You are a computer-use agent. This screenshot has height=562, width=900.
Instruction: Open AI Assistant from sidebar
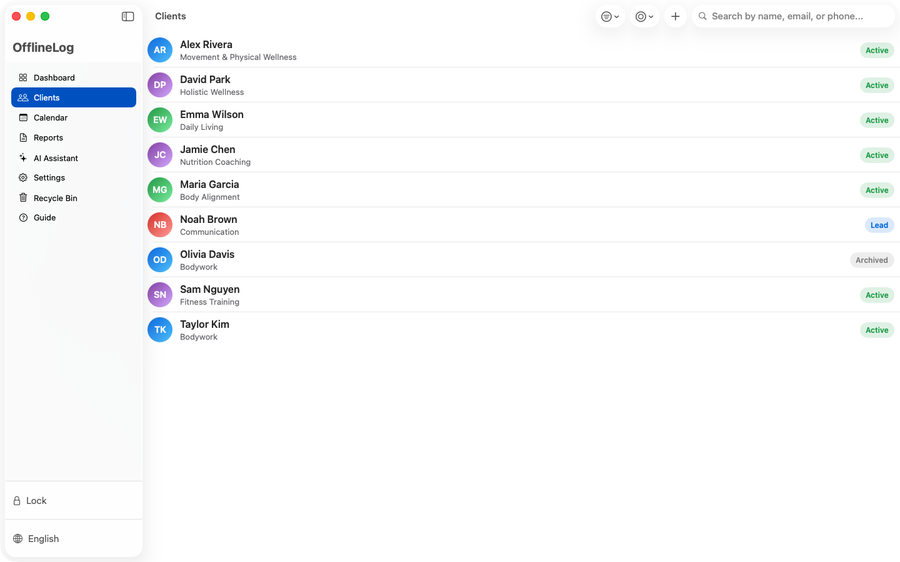tap(73, 158)
